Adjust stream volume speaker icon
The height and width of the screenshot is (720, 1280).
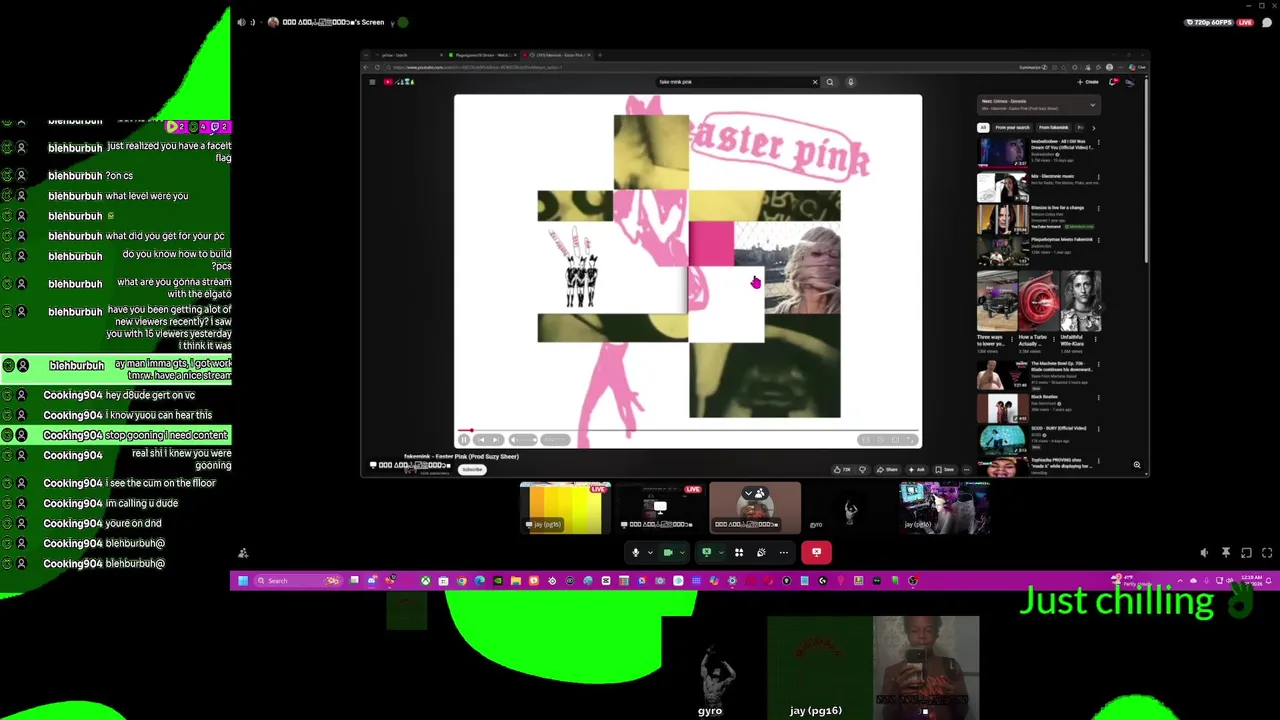coord(1204,553)
